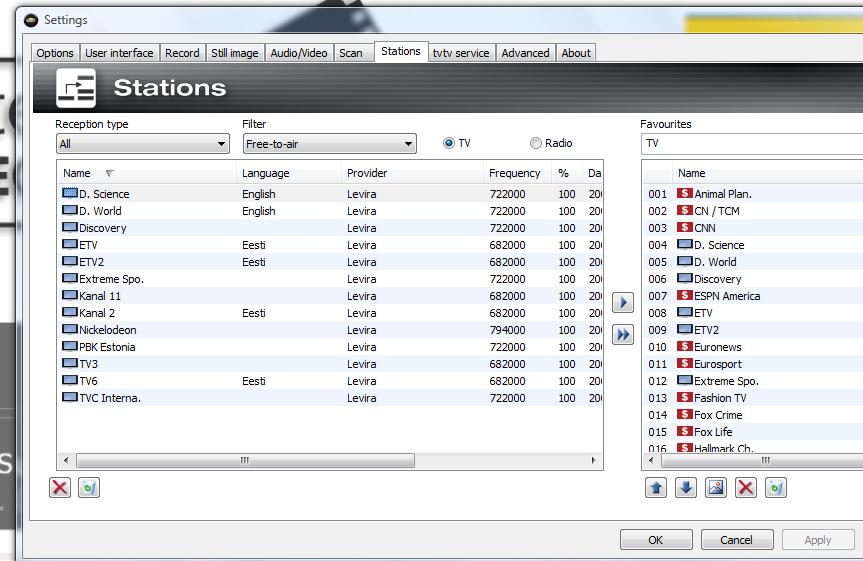Open the Record tab
The width and height of the screenshot is (863, 561).
click(182, 53)
